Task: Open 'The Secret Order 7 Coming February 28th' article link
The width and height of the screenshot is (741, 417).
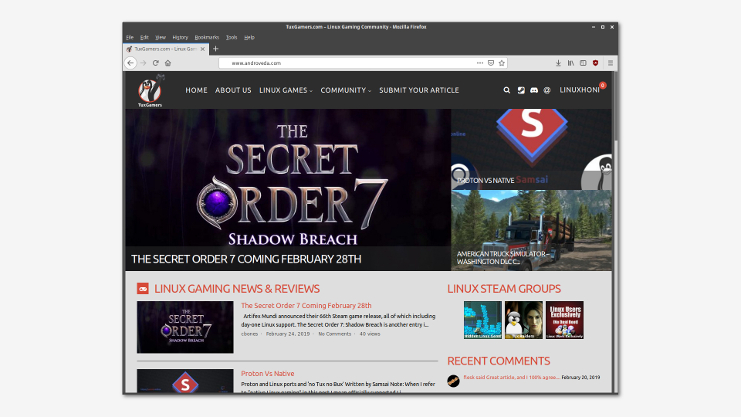Action: [306, 305]
